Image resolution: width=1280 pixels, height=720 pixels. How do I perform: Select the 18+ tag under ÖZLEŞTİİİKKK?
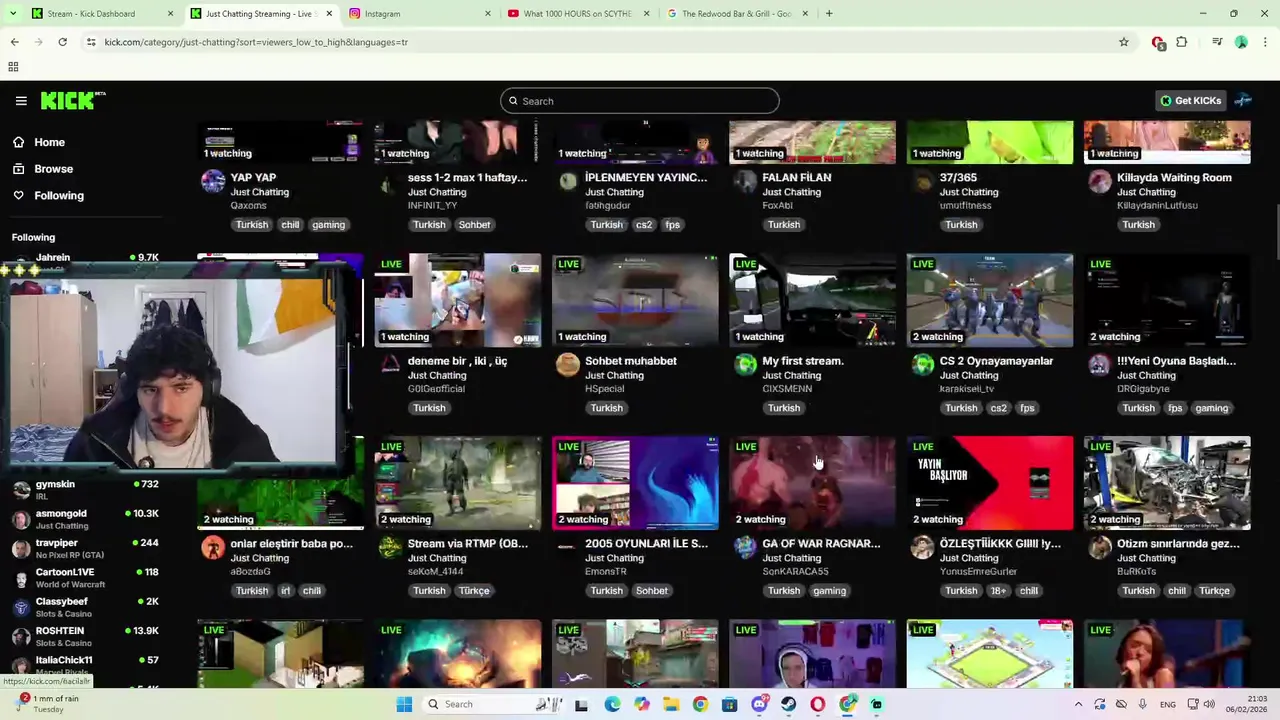pyautogui.click(x=998, y=591)
